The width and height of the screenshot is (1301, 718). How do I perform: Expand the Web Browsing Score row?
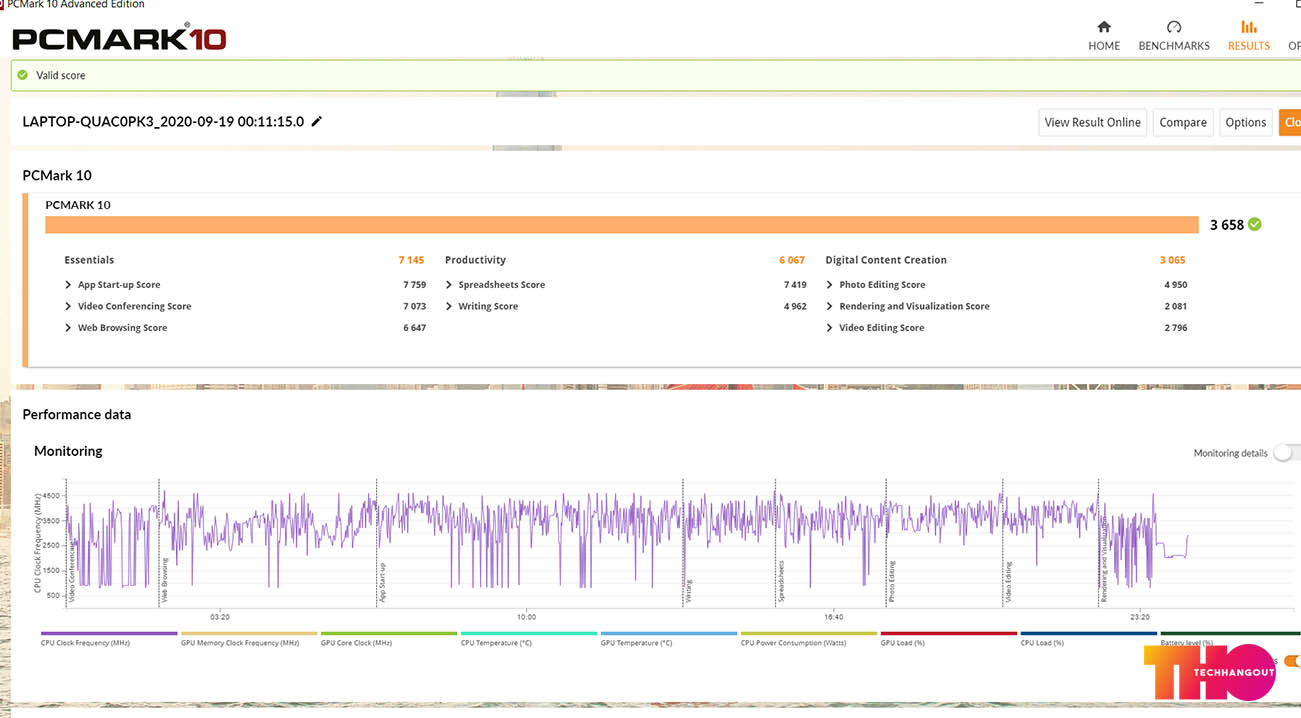click(68, 328)
